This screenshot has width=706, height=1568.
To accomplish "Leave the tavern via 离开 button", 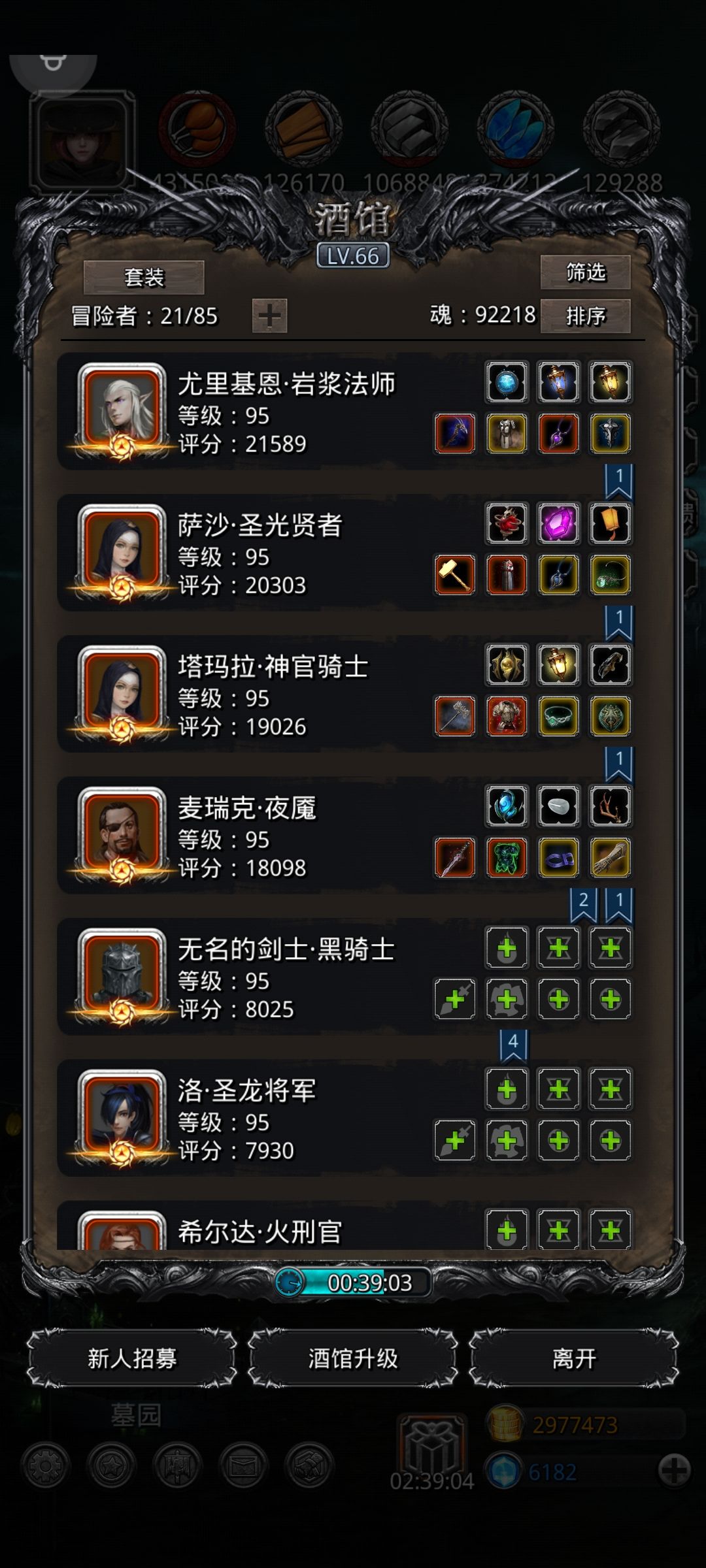I will click(x=574, y=1358).
